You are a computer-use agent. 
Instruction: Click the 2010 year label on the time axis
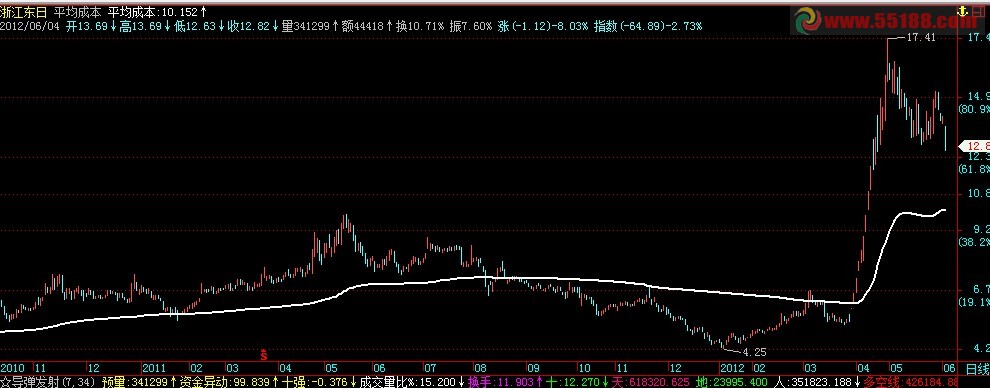pos(12,367)
